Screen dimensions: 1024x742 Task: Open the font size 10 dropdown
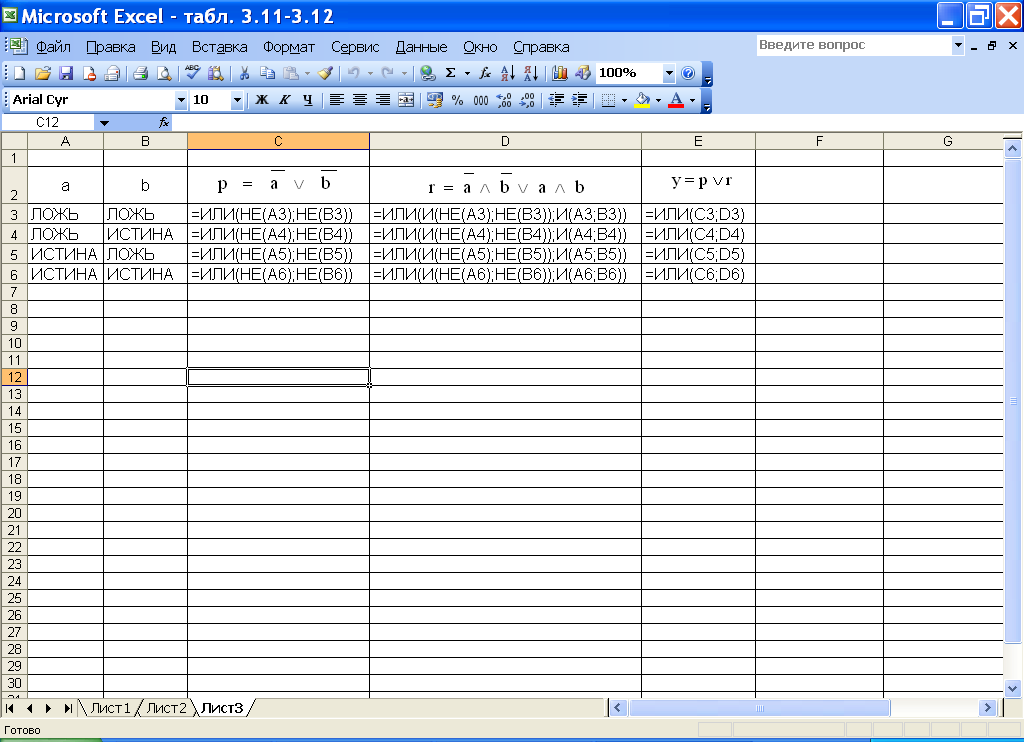(237, 101)
